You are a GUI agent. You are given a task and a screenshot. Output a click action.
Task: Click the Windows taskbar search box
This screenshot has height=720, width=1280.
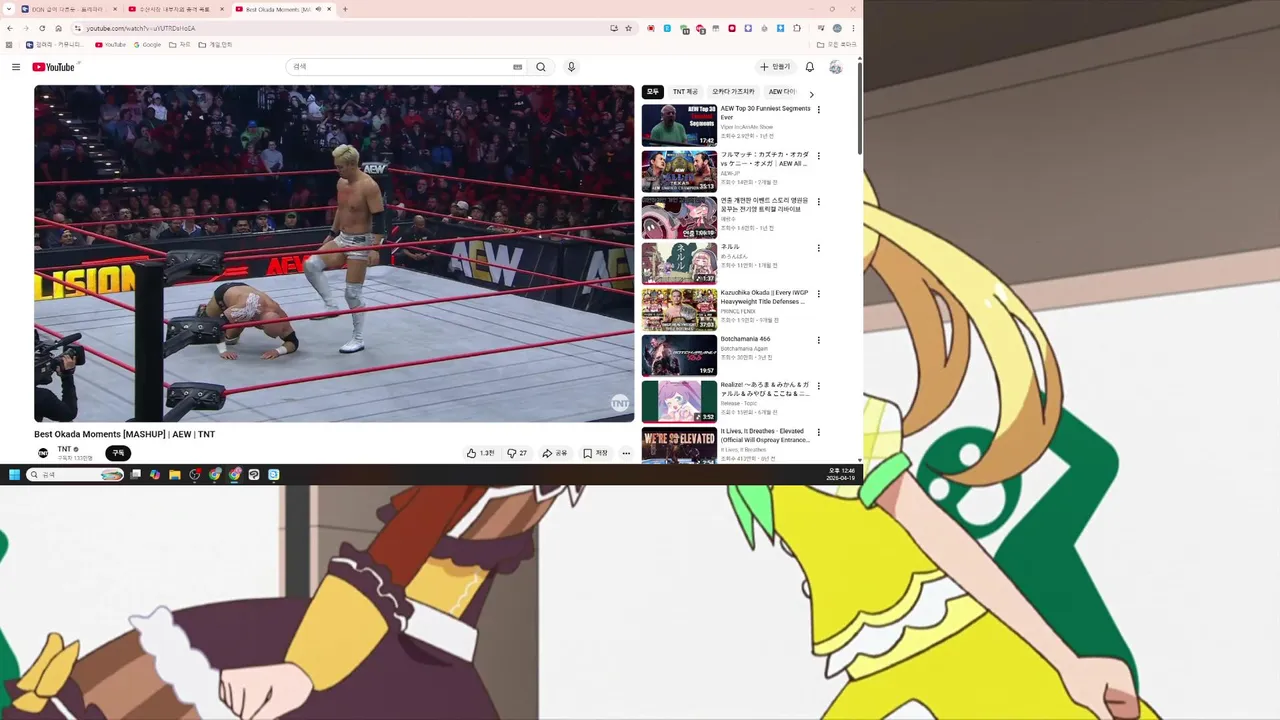(76, 474)
